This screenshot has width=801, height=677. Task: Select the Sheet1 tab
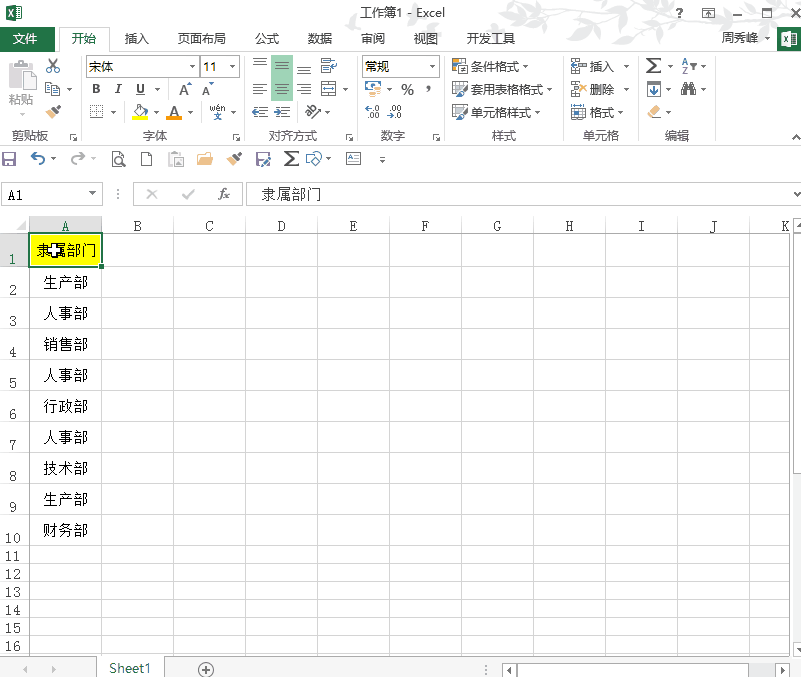[130, 668]
